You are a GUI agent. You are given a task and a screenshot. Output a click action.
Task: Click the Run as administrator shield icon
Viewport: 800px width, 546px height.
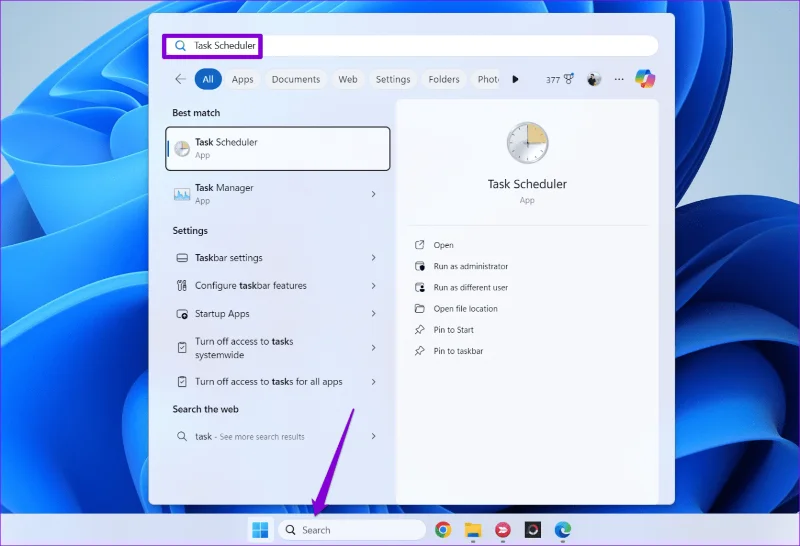[419, 266]
